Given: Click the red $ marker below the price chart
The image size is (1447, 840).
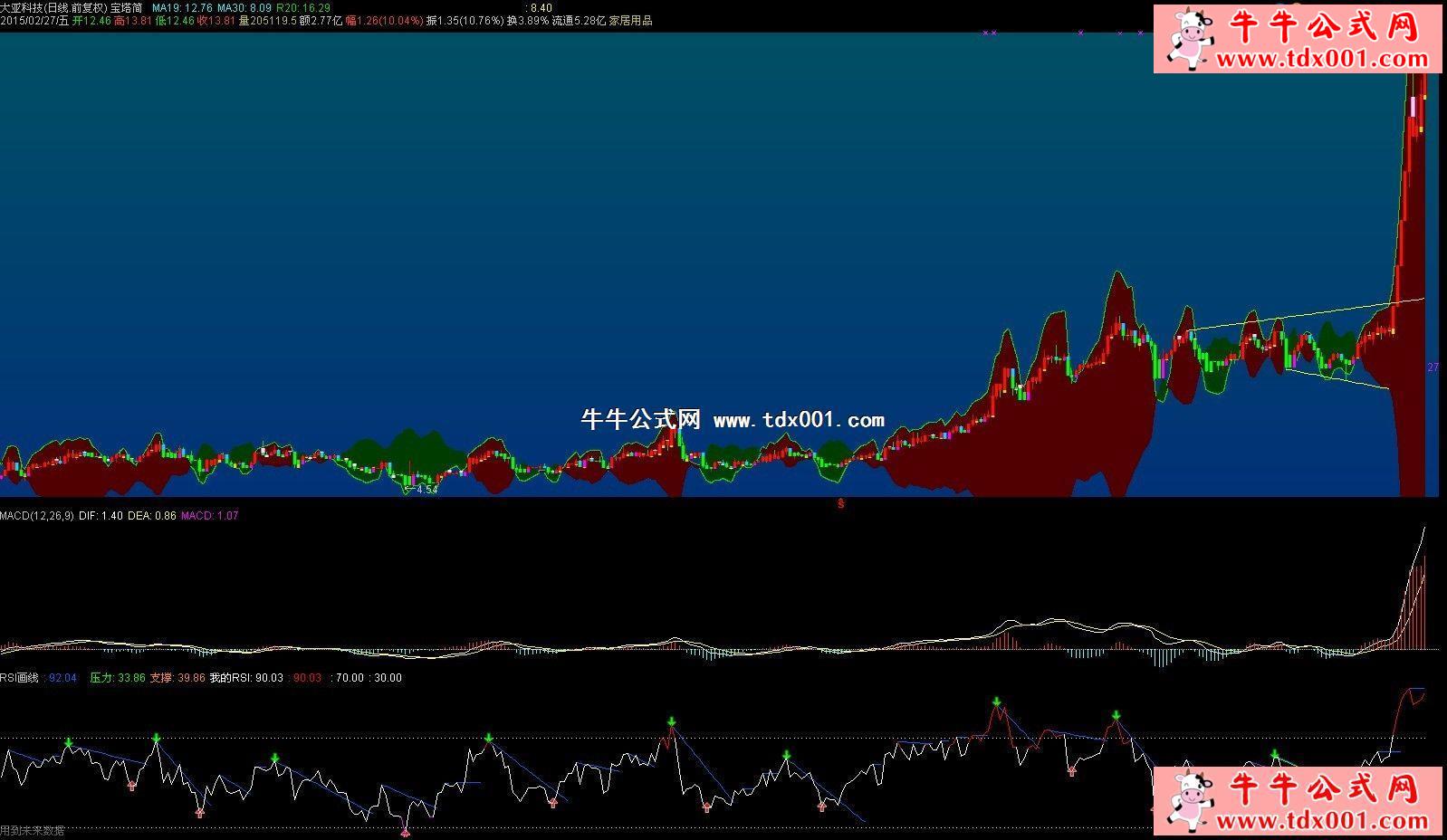Looking at the screenshot, I should coord(840,504).
